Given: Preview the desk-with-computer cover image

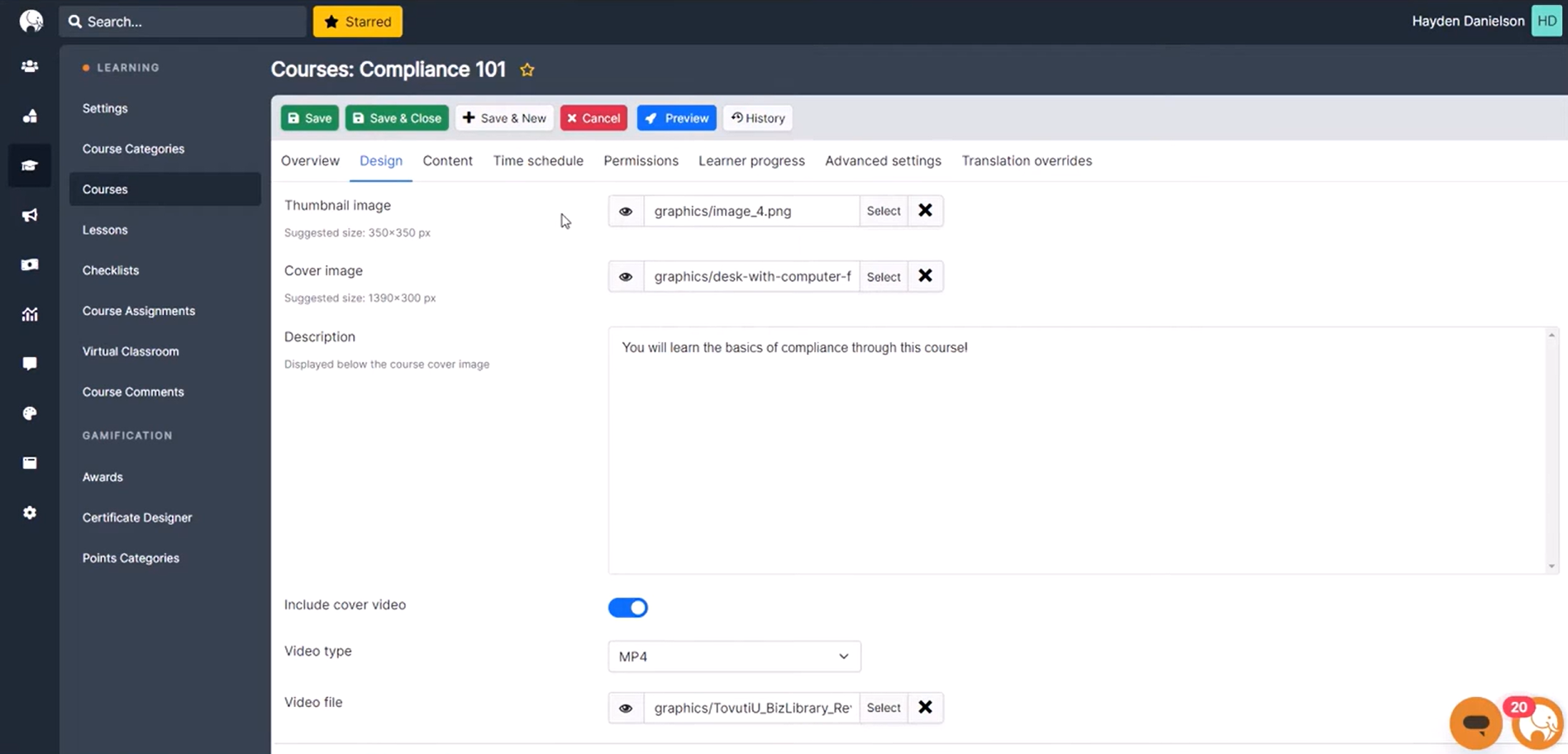Looking at the screenshot, I should pyautogui.click(x=626, y=276).
